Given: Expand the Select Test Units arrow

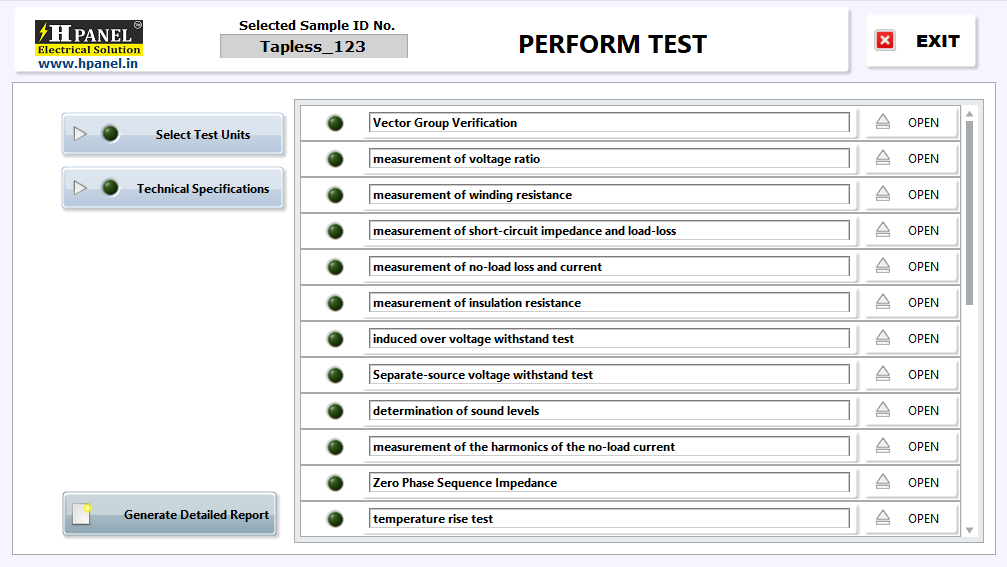Looking at the screenshot, I should pyautogui.click(x=80, y=134).
